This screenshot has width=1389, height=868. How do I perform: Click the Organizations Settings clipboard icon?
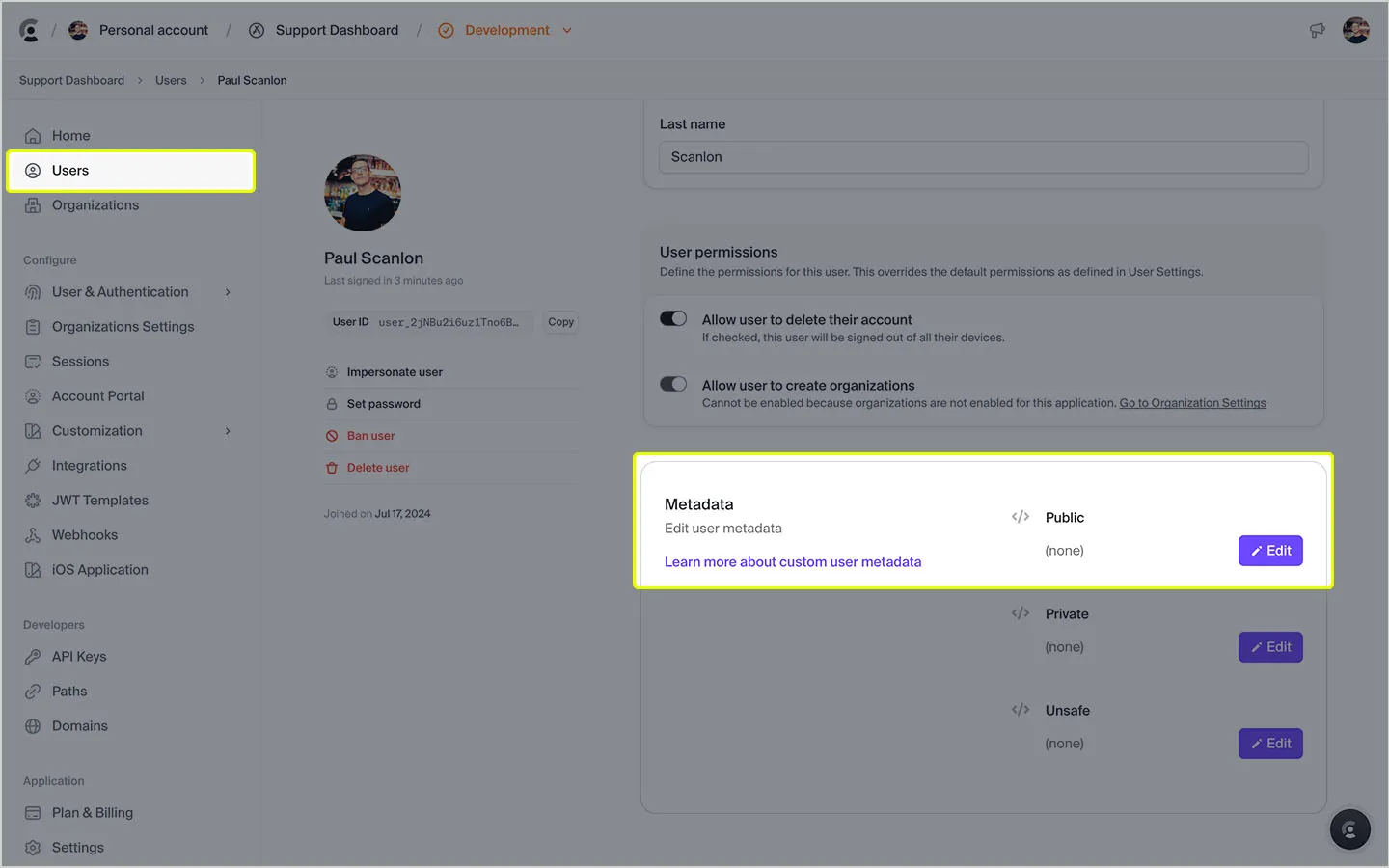pos(33,327)
